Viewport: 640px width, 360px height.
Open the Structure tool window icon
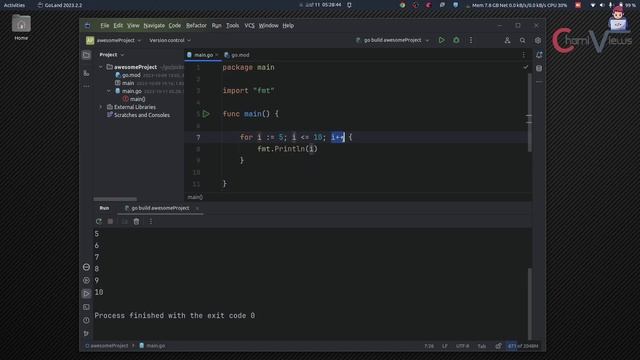86,73
